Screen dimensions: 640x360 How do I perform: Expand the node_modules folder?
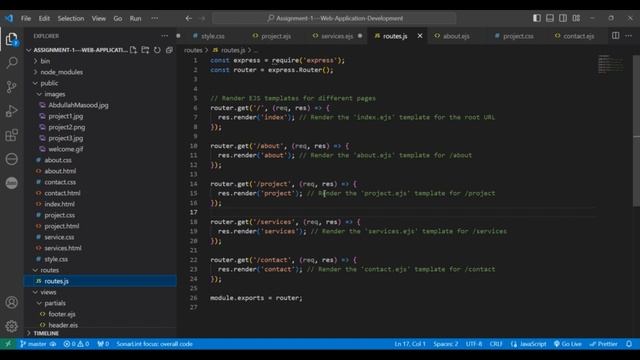pos(61,72)
